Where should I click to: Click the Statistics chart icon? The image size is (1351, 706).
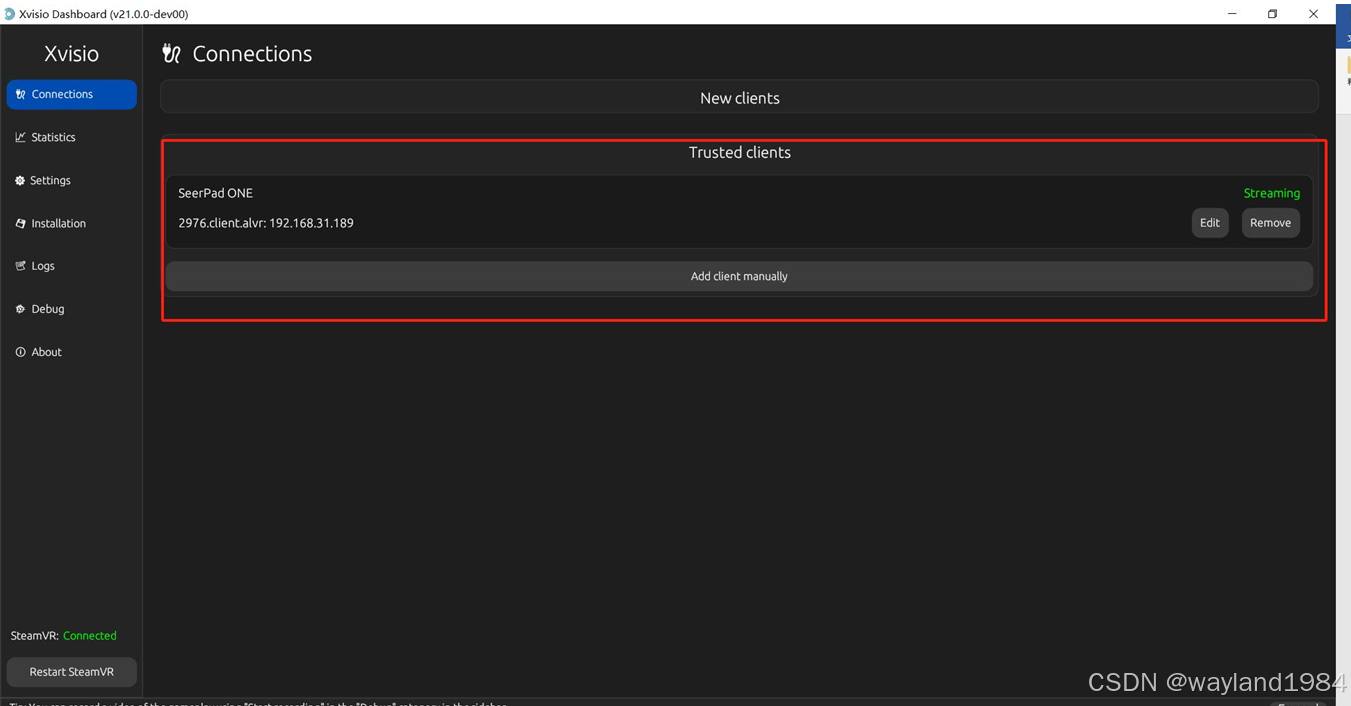pos(20,137)
